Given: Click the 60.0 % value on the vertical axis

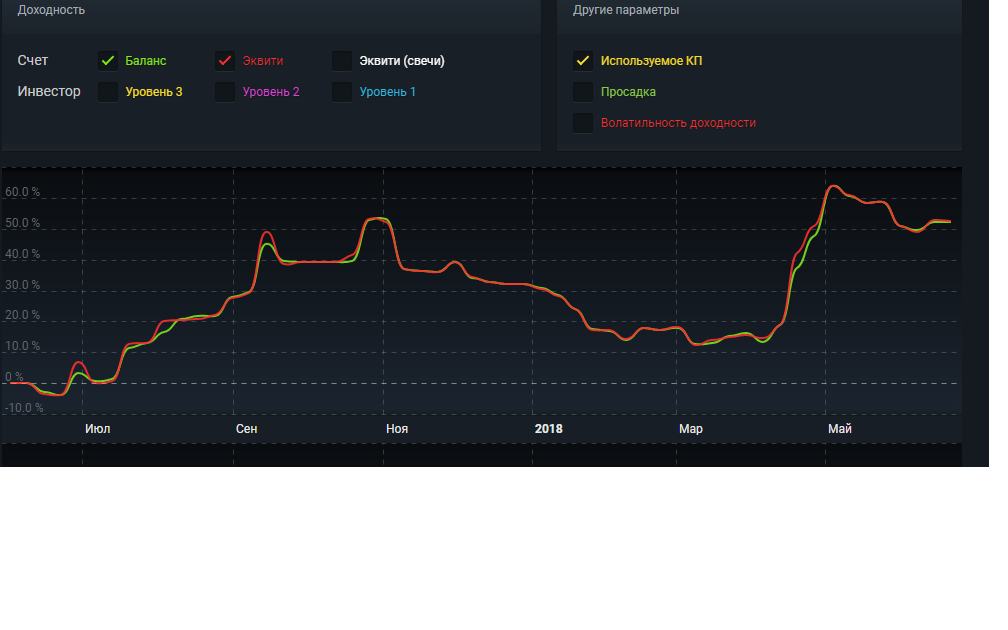Looking at the screenshot, I should tap(23, 192).
